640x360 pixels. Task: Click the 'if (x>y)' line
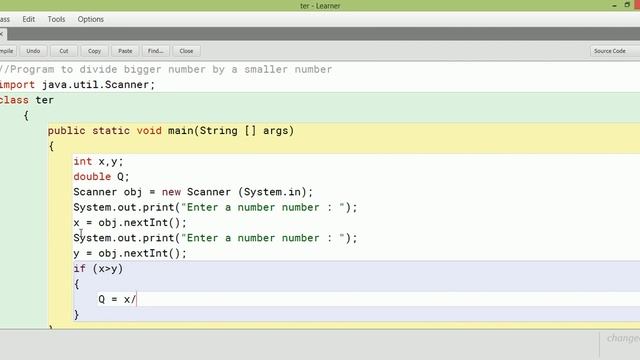pos(98,269)
